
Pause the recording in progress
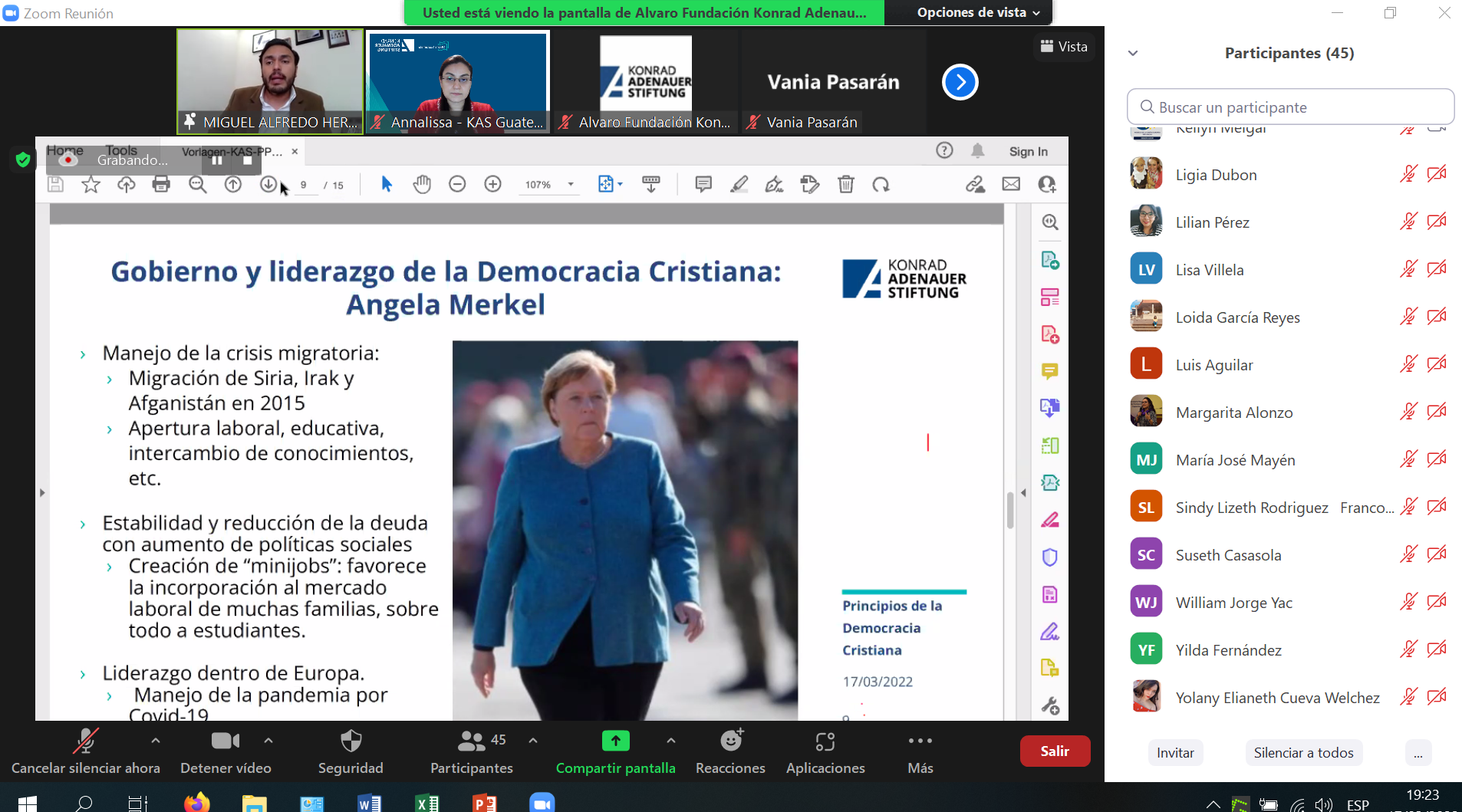pos(217,160)
